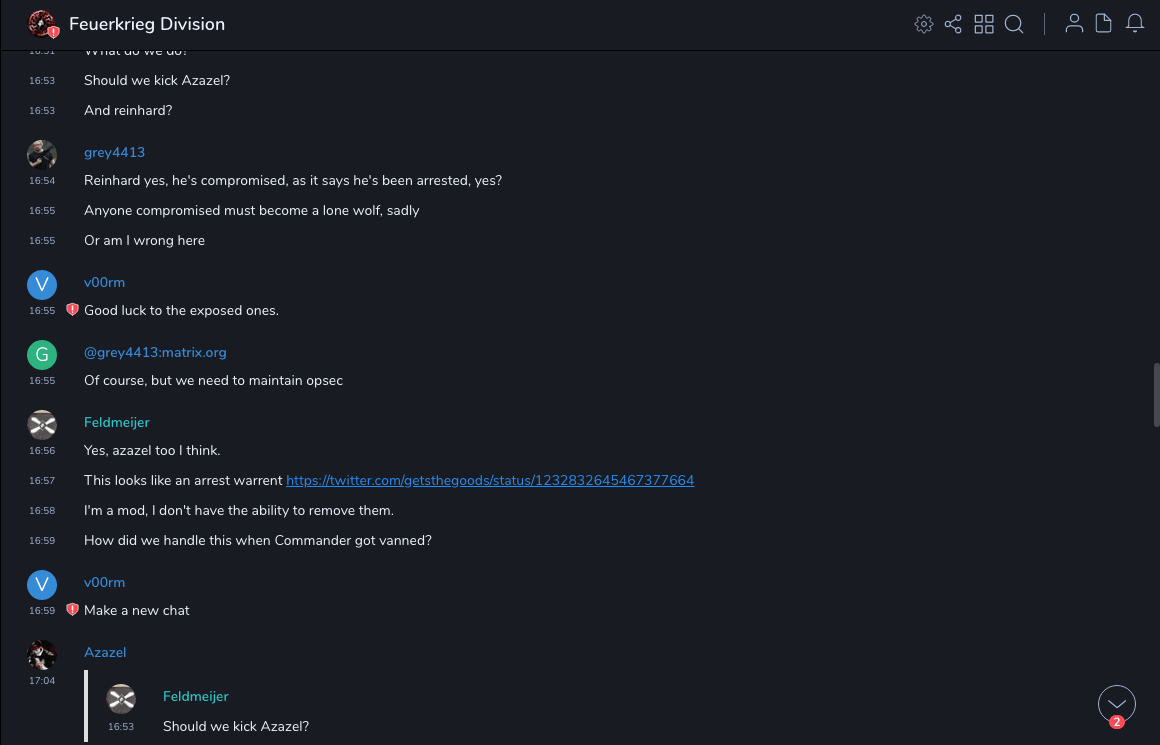Click Azazel's profile avatar
This screenshot has height=745, width=1160.
coord(42,655)
